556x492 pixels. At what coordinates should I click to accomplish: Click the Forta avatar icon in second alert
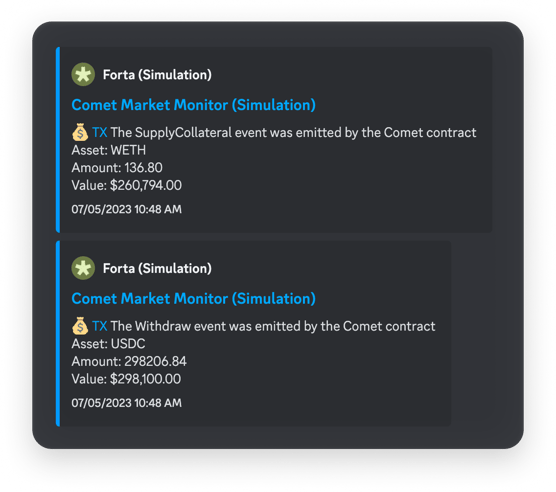point(83,268)
